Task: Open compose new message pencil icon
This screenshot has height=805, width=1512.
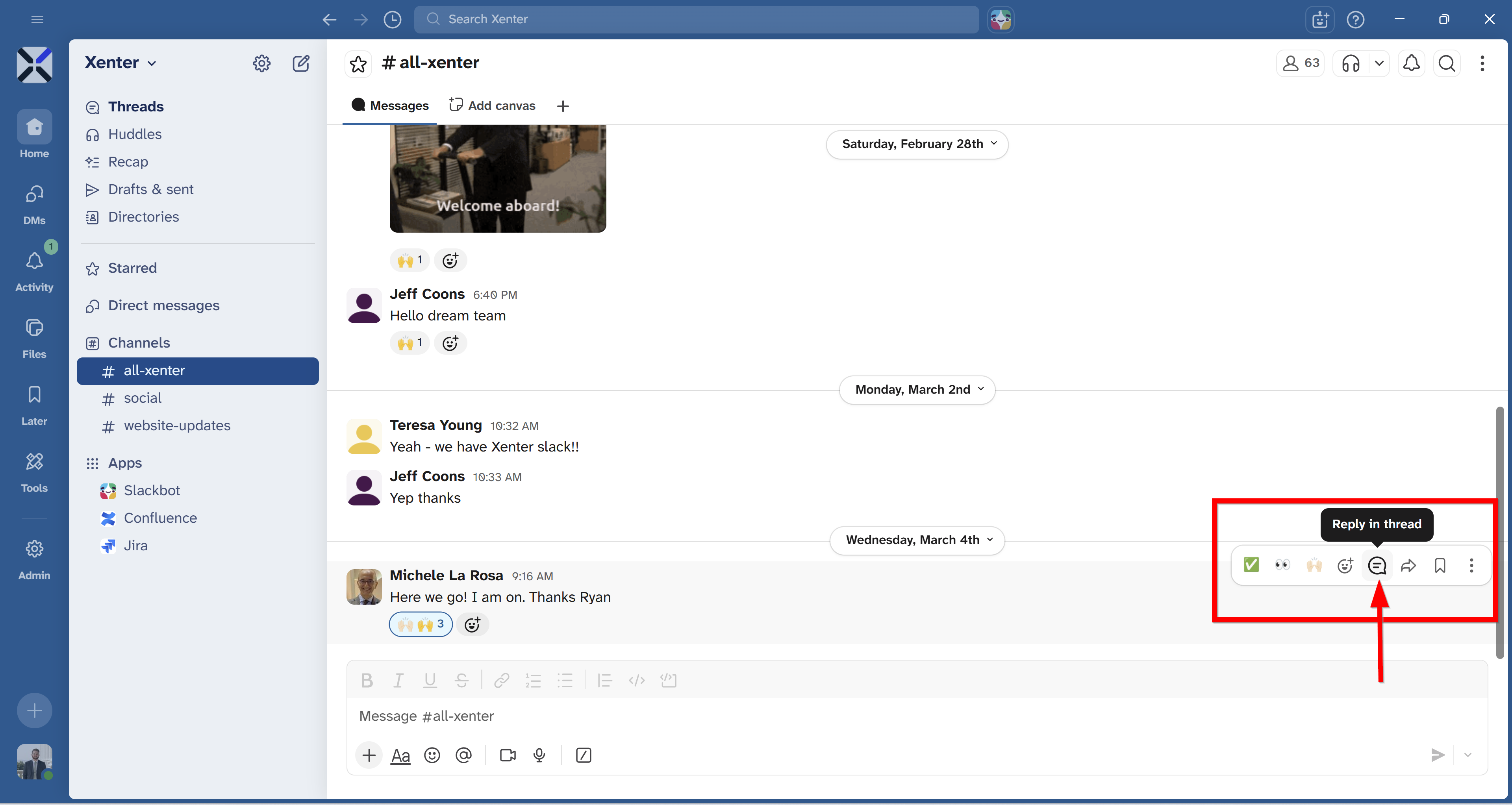Action: click(x=301, y=63)
